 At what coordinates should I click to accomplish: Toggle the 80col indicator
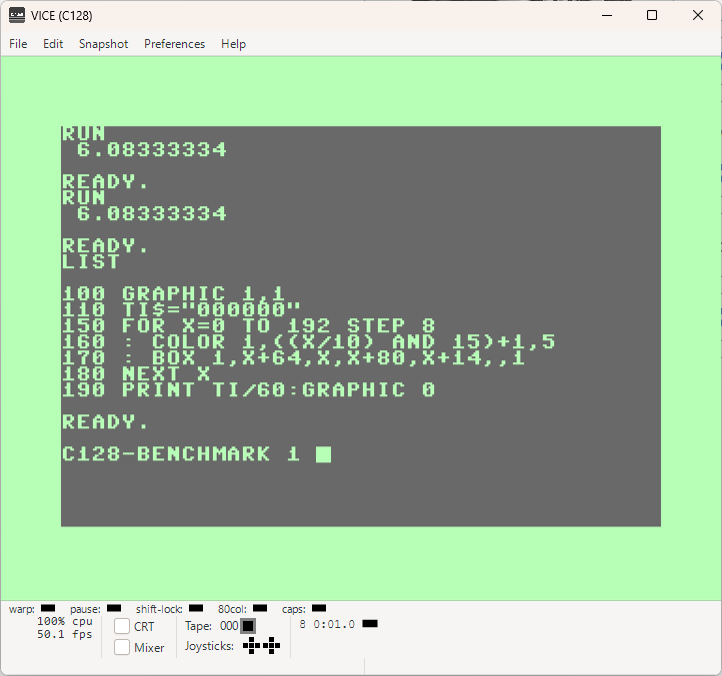point(260,608)
